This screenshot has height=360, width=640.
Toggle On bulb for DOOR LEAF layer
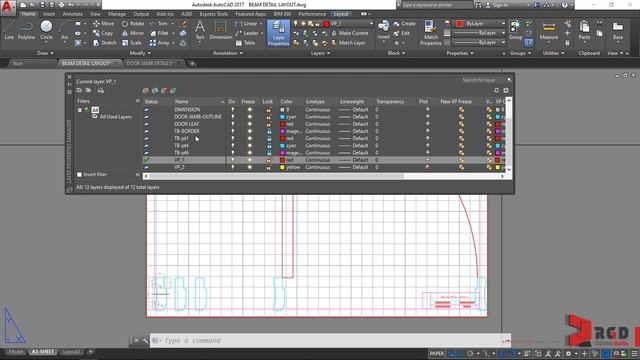pyautogui.click(x=232, y=124)
